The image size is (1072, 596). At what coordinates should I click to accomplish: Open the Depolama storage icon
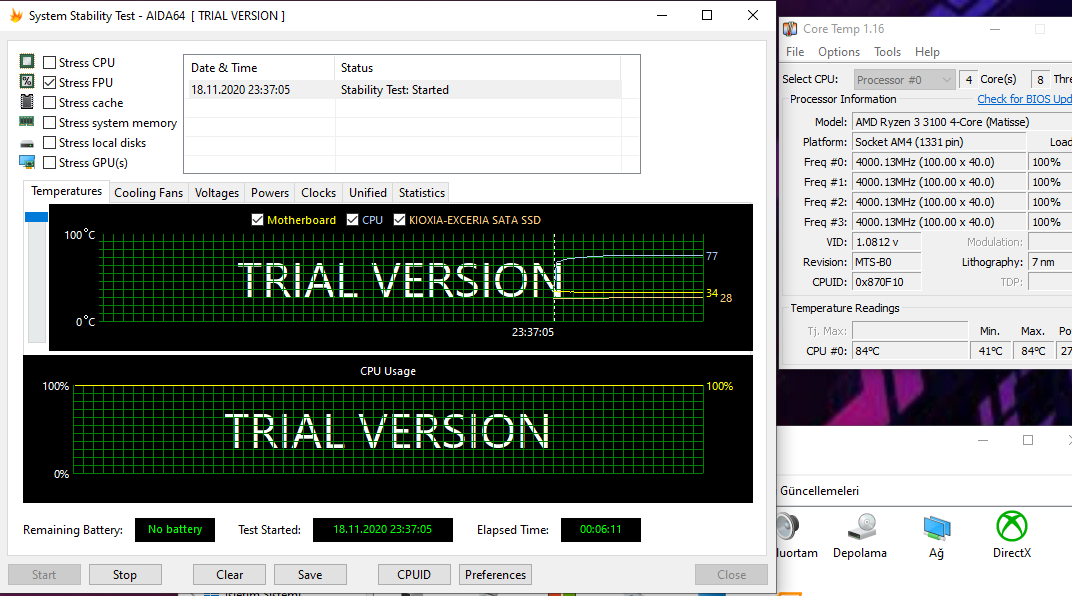tap(862, 527)
